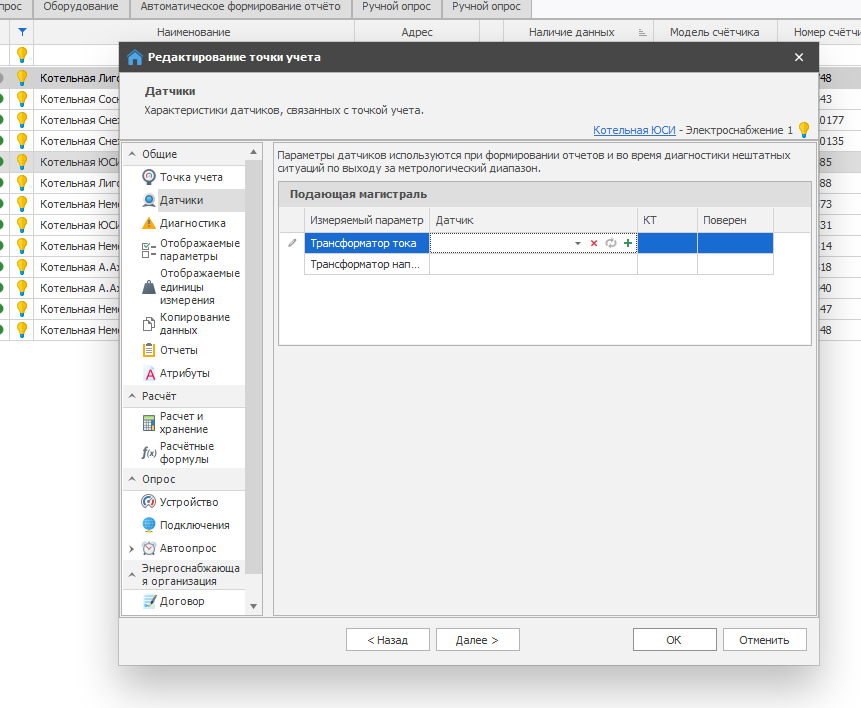
Task: Collapse the Общие group
Action: (132, 154)
